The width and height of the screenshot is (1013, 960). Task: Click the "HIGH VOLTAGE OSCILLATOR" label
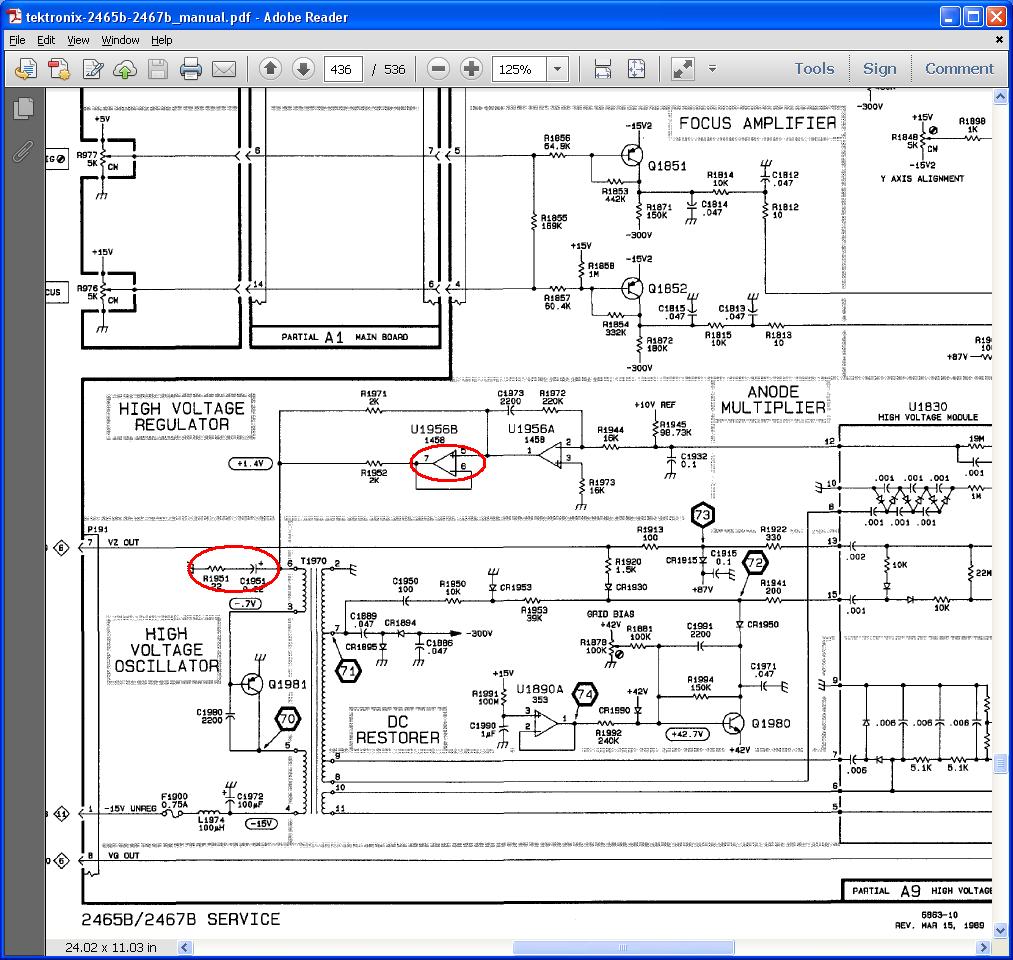point(166,650)
